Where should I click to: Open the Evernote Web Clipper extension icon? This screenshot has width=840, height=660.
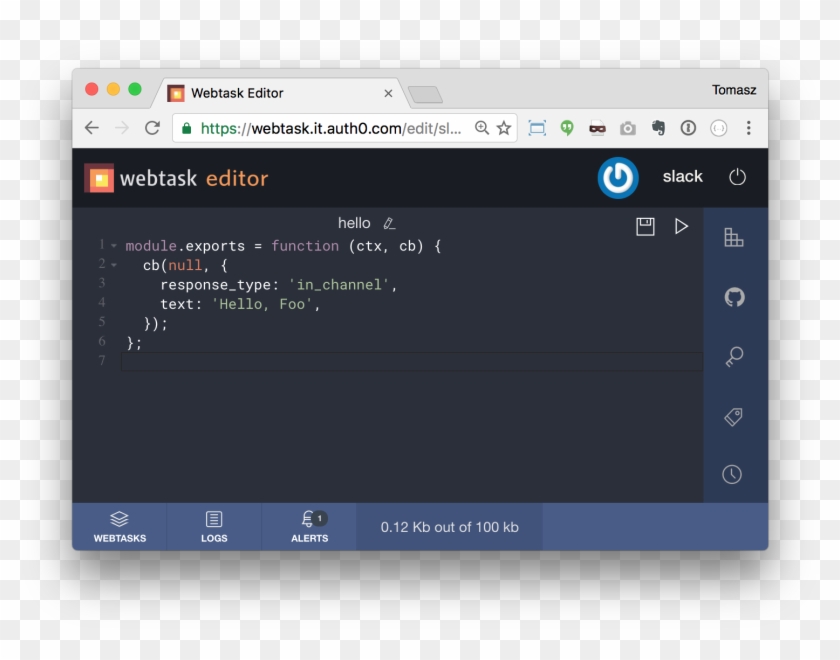coord(658,128)
